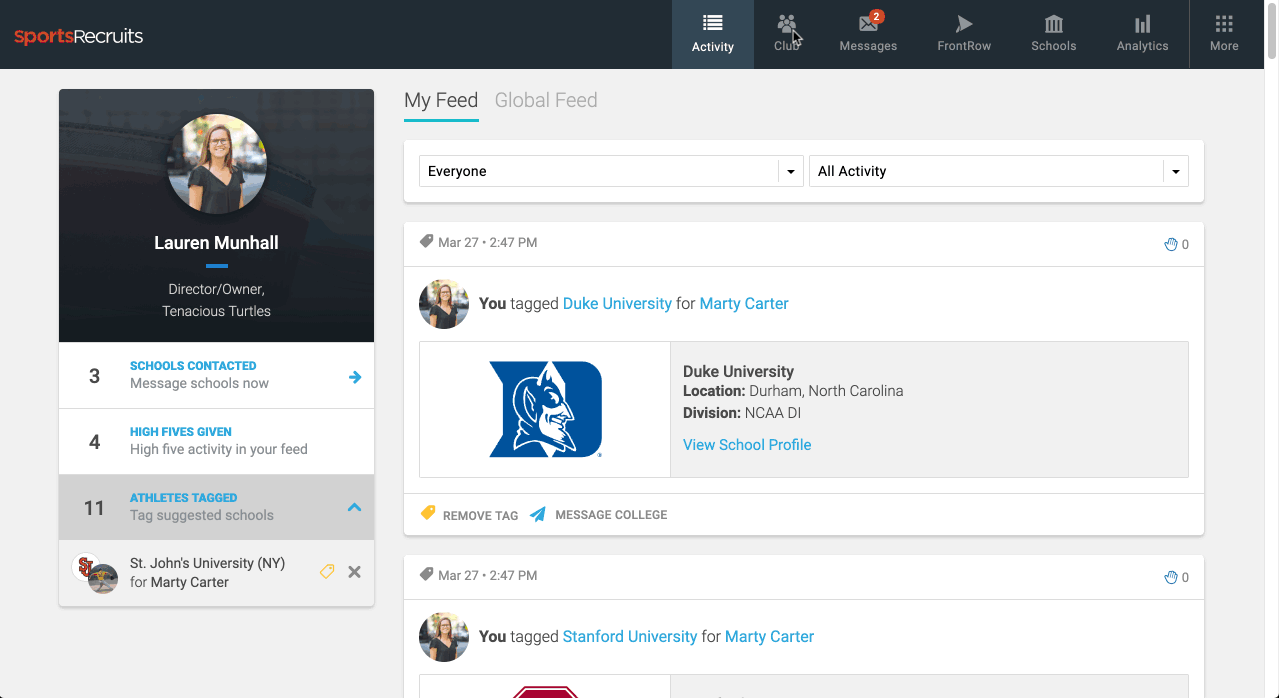
Task: Collapse the Athletes Tagged section
Action: pyautogui.click(x=354, y=507)
